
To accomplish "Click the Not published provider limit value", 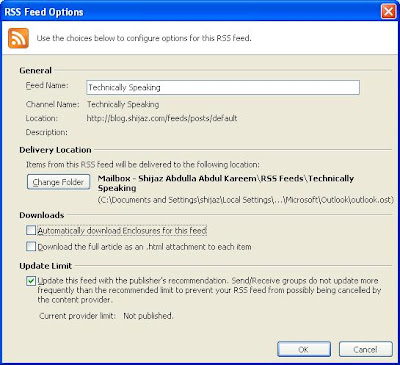I will (x=148, y=316).
